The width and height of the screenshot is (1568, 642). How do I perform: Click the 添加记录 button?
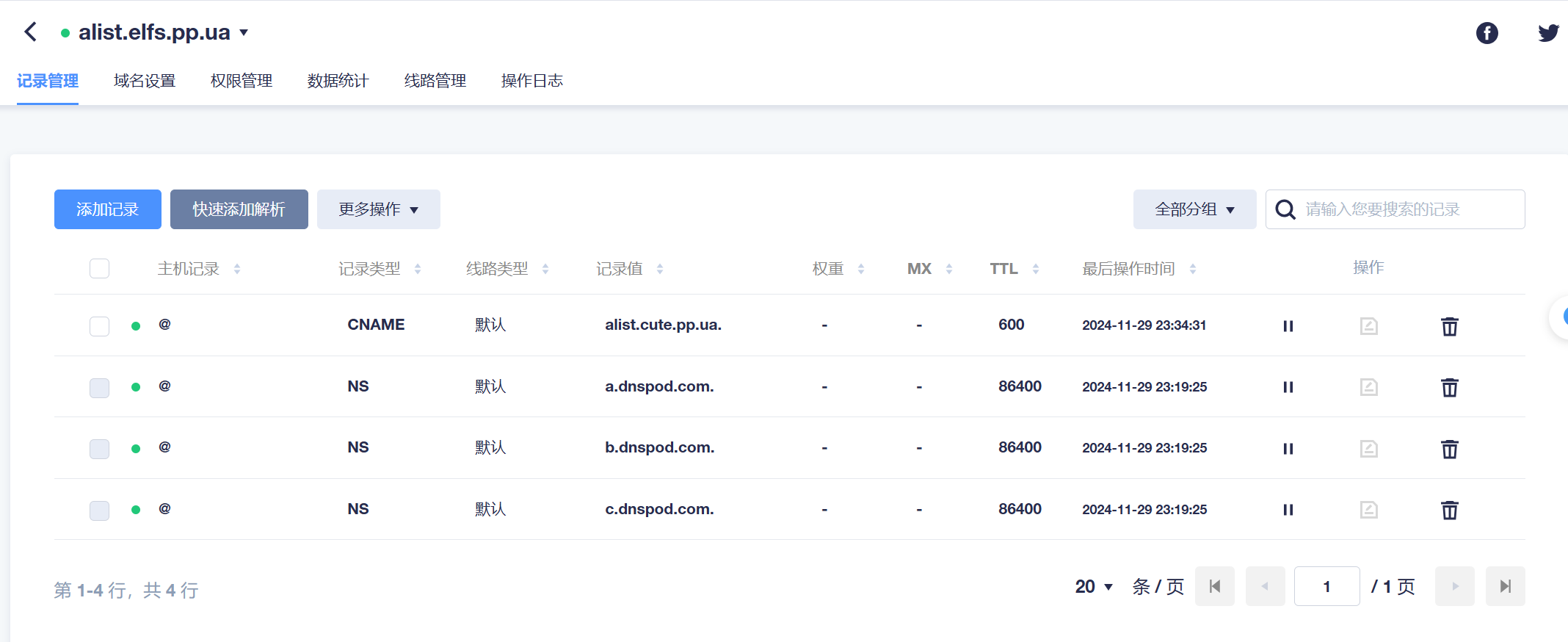tap(108, 209)
